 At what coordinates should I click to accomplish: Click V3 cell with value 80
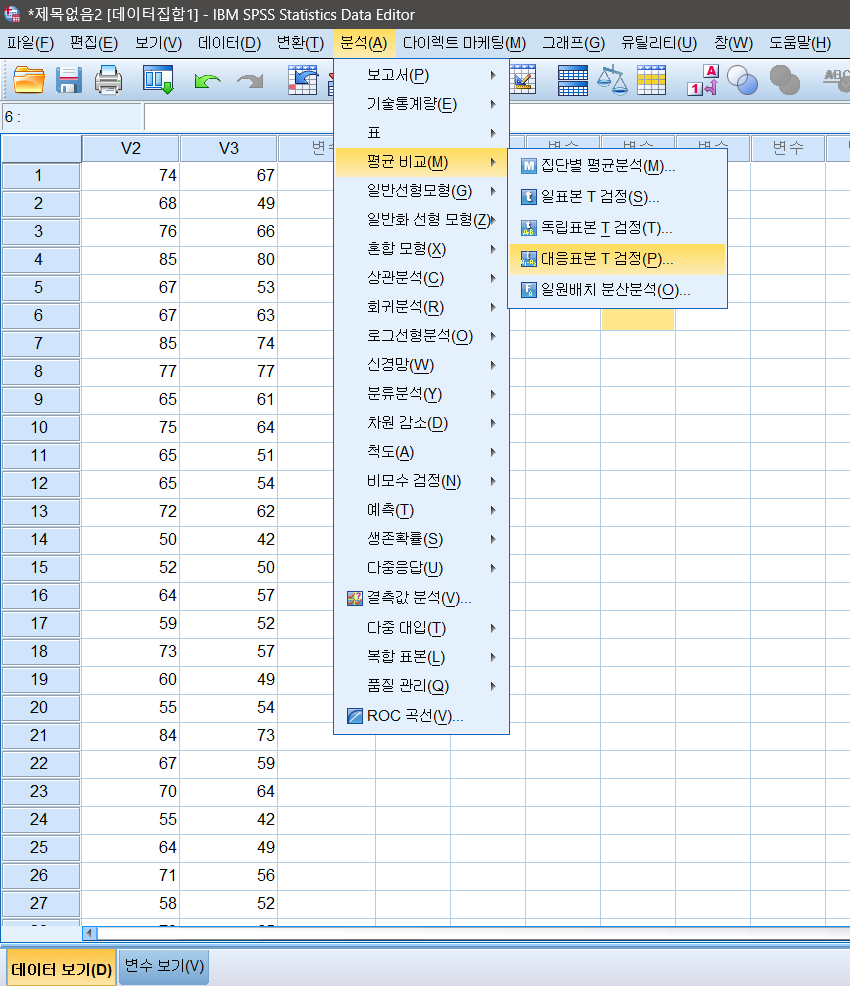[229, 259]
